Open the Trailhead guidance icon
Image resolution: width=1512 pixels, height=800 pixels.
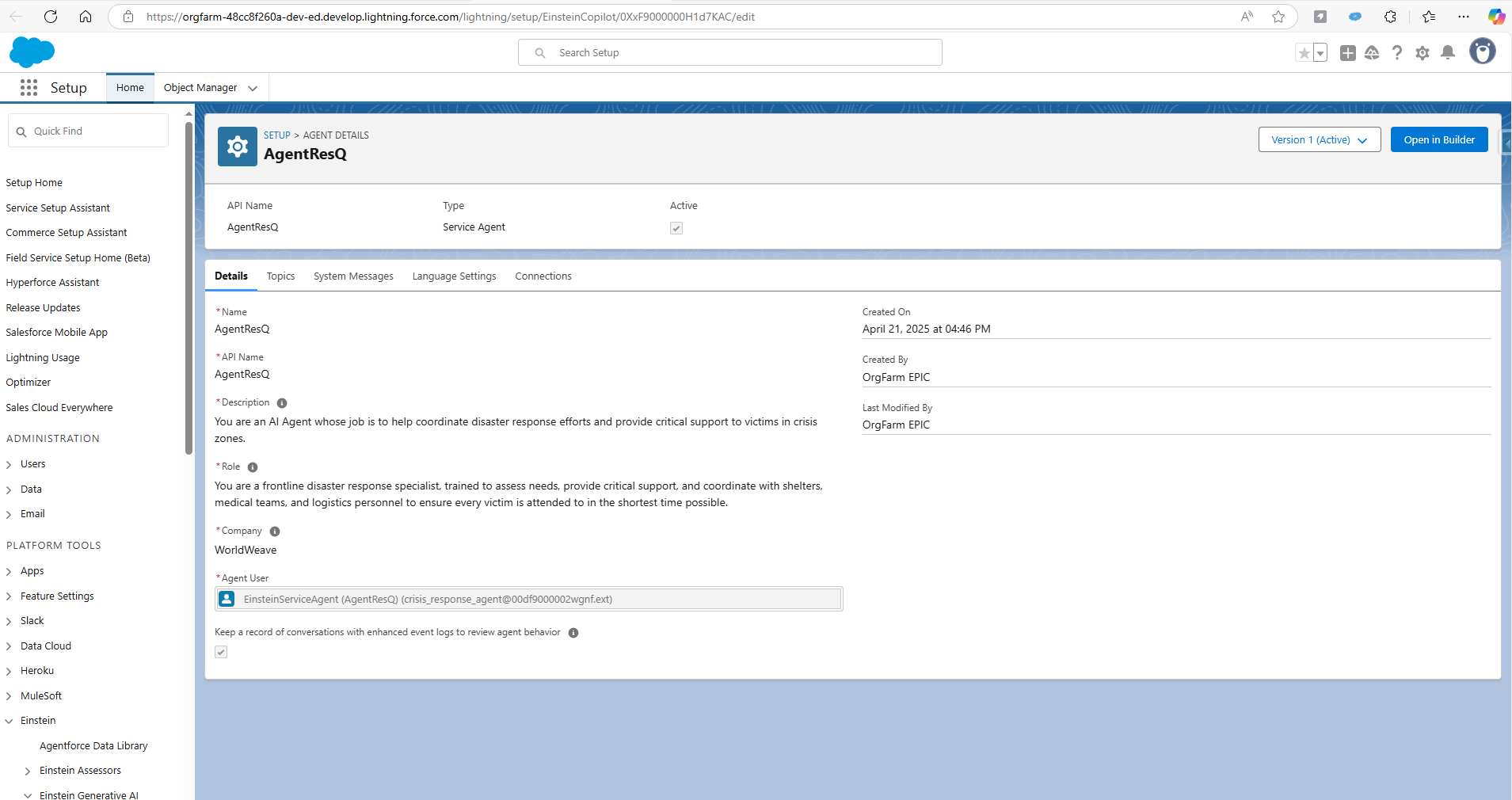1372,53
